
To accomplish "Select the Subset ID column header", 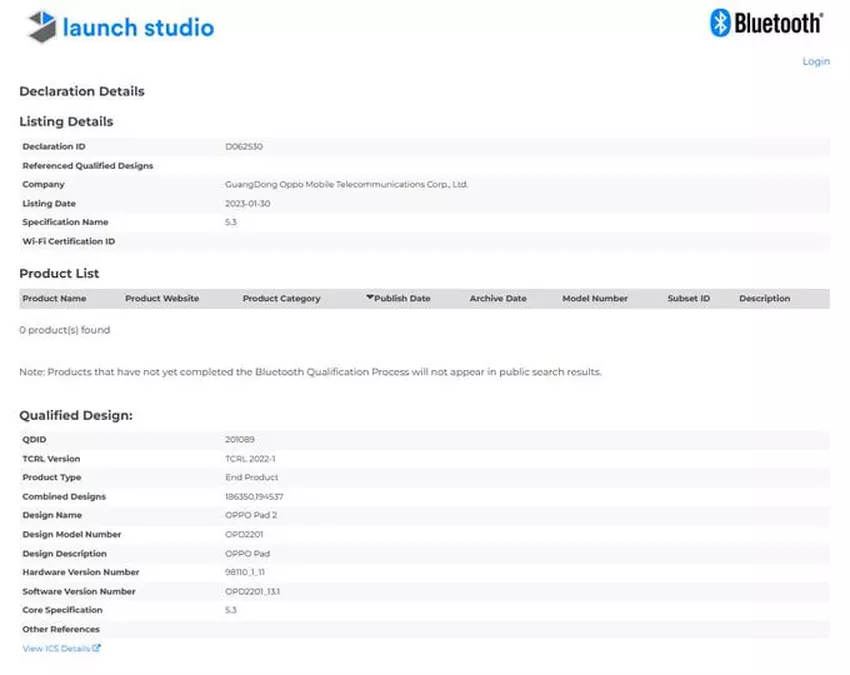I will tap(688, 299).
